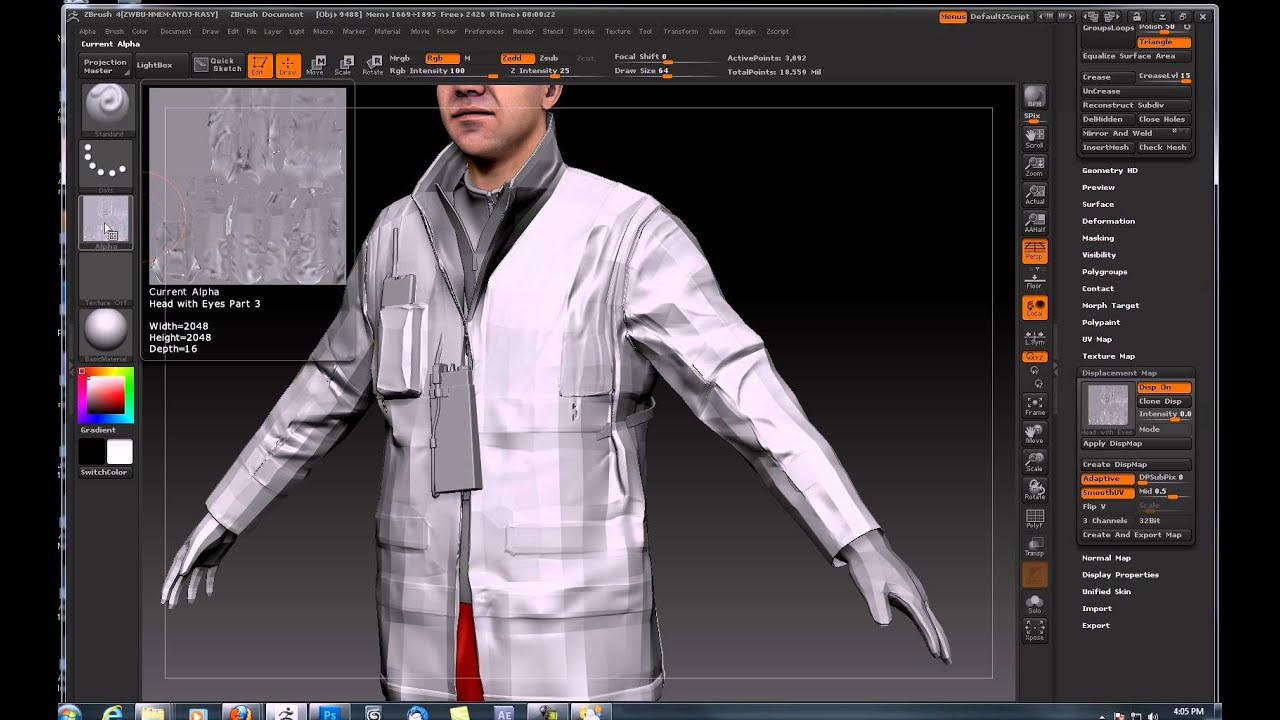Click Create DispMap button
The height and width of the screenshot is (720, 1280).
click(1136, 464)
